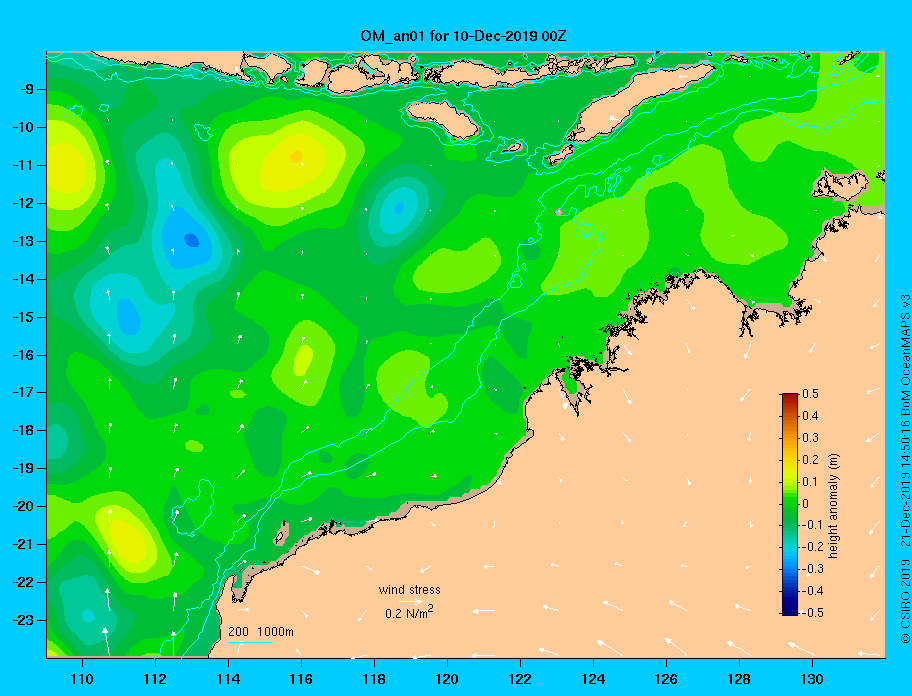Click the colorbar tick label '-0.4'
Image resolution: width=912 pixels, height=696 pixels.
[x=813, y=591]
